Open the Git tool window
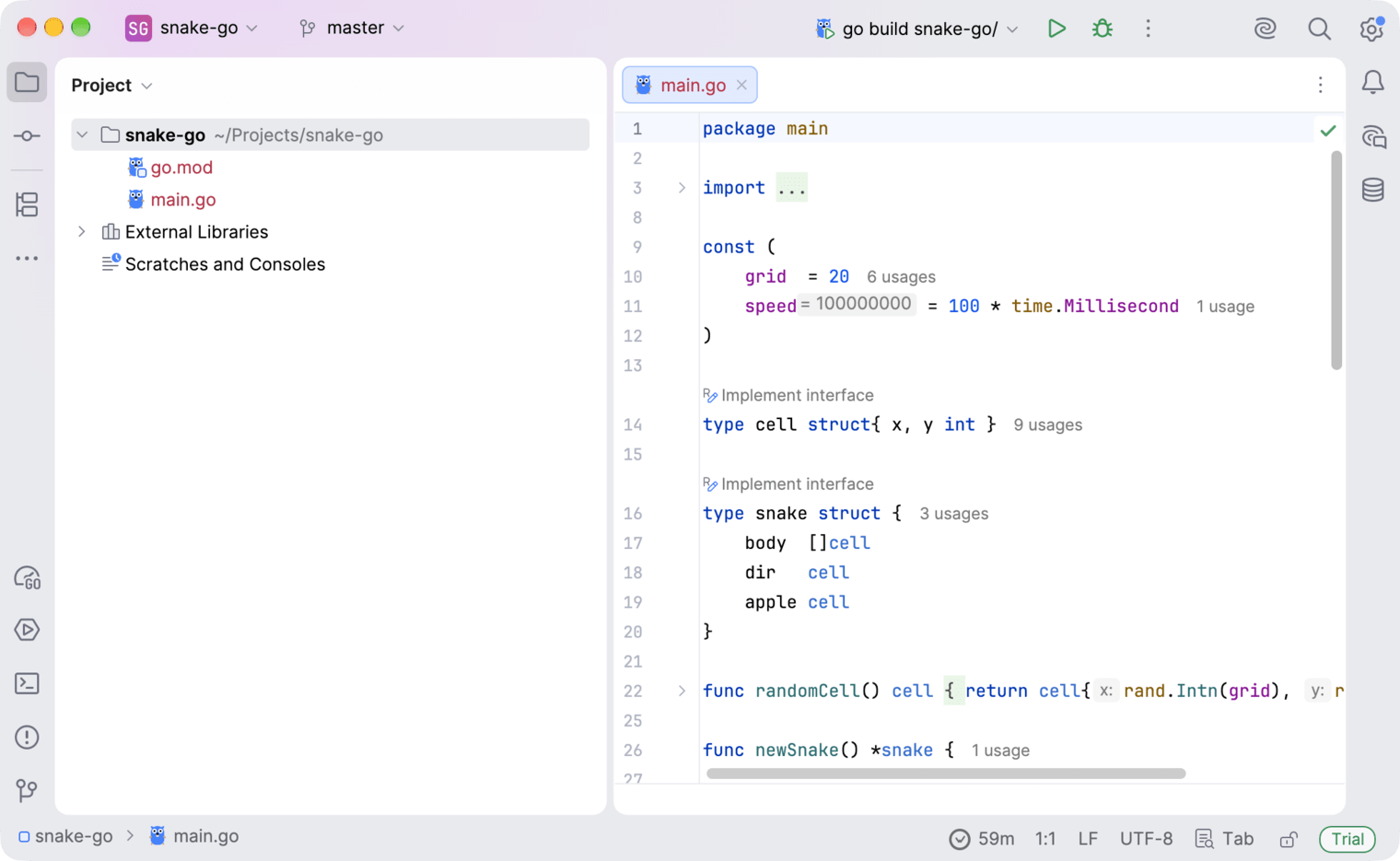This screenshot has height=861, width=1400. click(x=27, y=790)
